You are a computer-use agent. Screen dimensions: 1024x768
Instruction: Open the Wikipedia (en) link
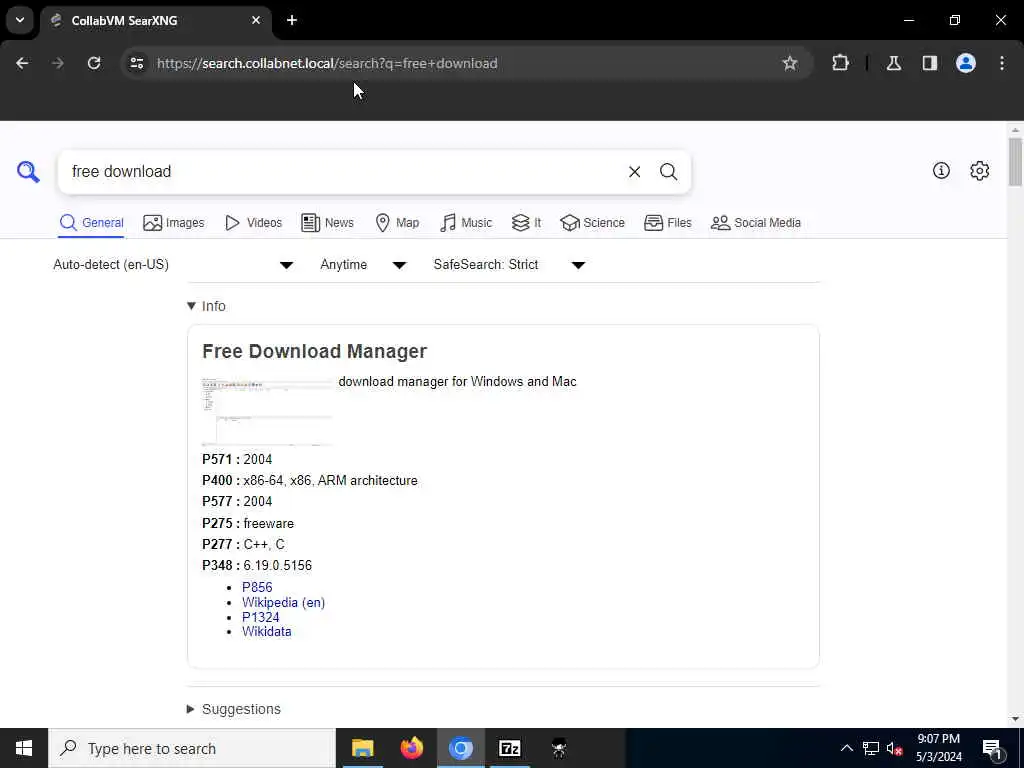(283, 602)
